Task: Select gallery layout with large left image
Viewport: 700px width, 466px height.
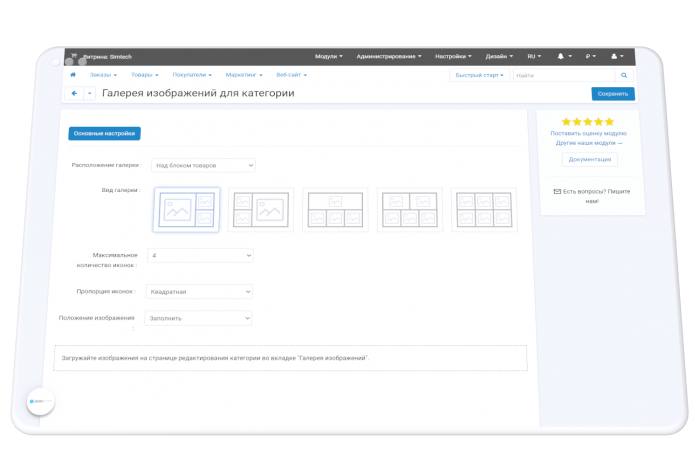Action: 187,210
